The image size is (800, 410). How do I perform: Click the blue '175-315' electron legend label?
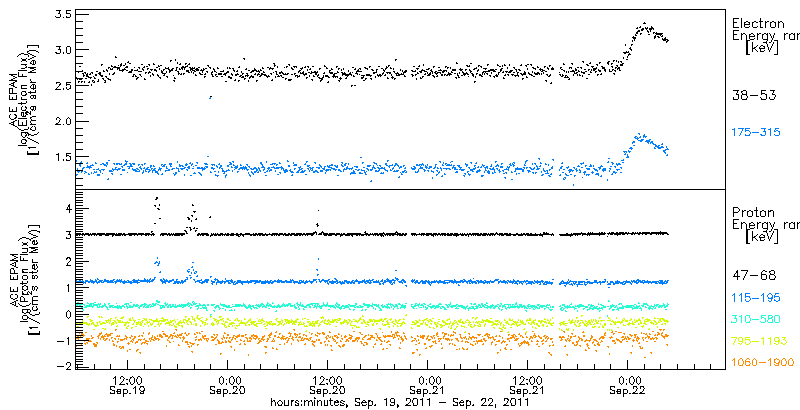[x=756, y=133]
